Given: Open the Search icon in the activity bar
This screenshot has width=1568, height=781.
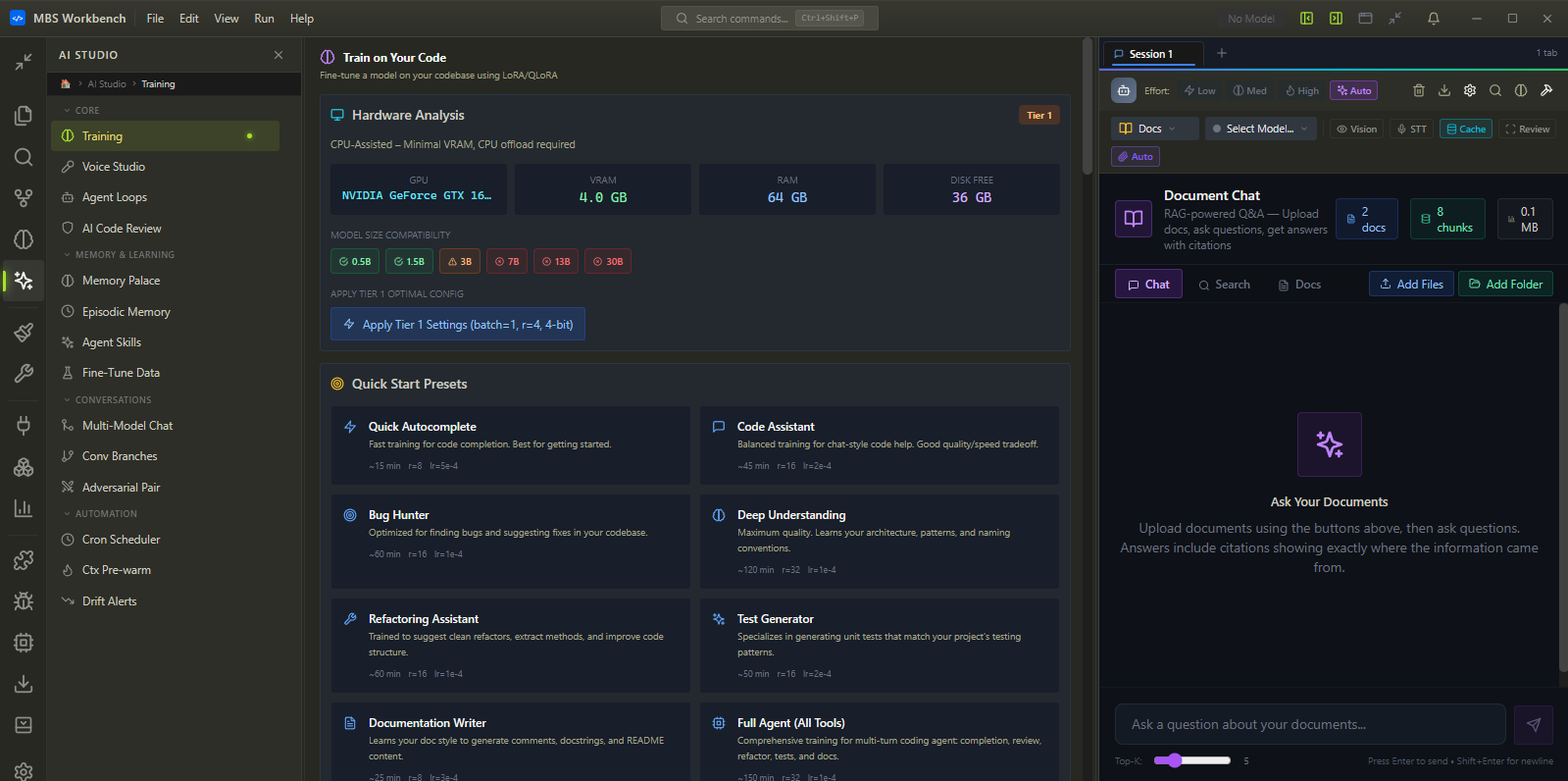Looking at the screenshot, I should pyautogui.click(x=24, y=157).
